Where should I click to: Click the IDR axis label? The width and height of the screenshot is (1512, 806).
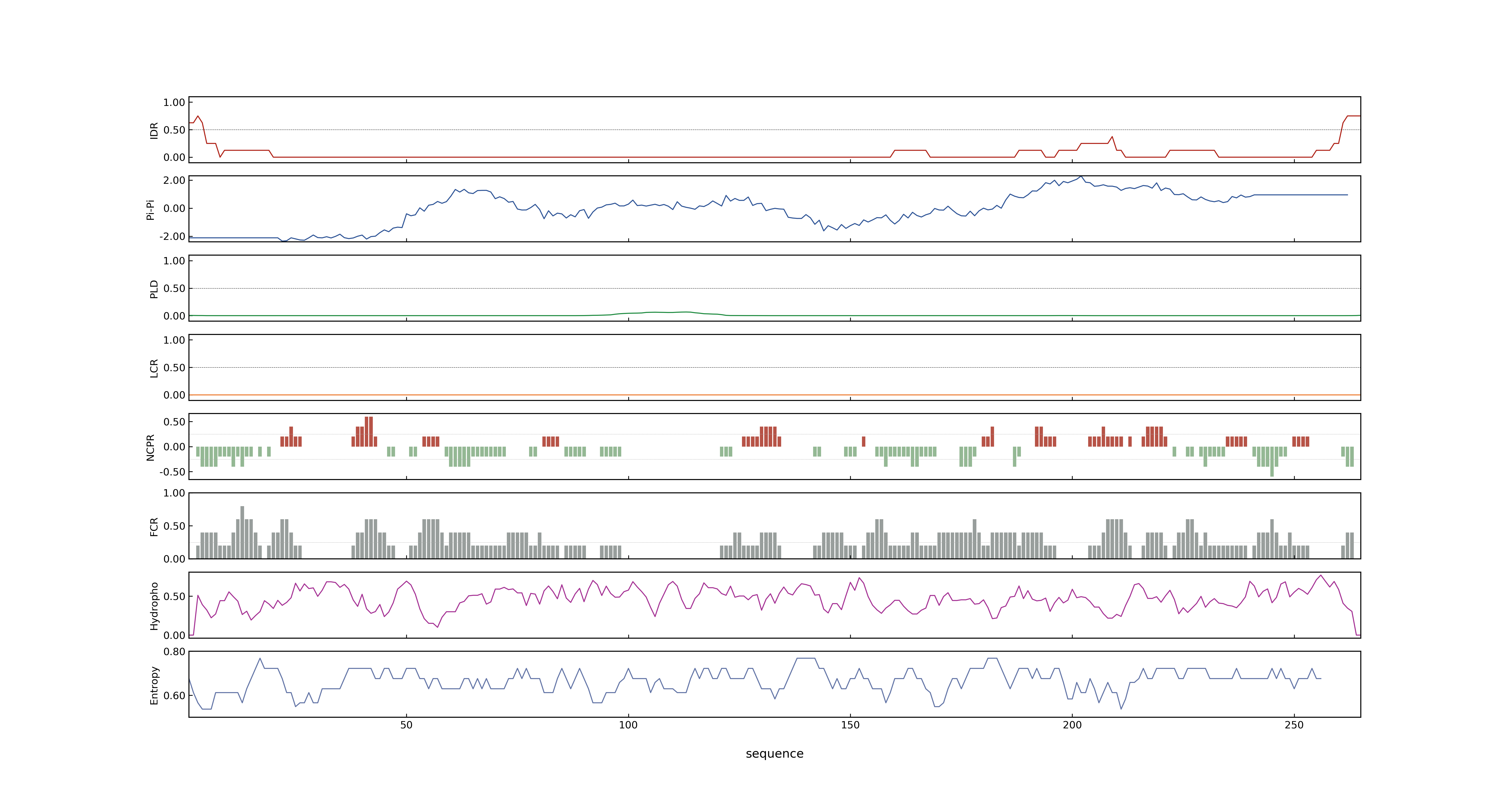click(154, 130)
